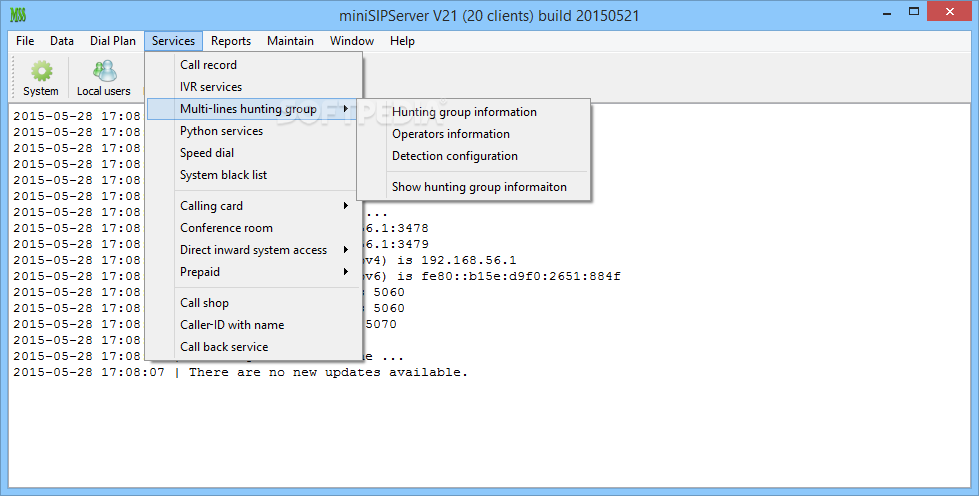This screenshot has width=979, height=496.
Task: Open the Help menu
Action: [x=403, y=41]
